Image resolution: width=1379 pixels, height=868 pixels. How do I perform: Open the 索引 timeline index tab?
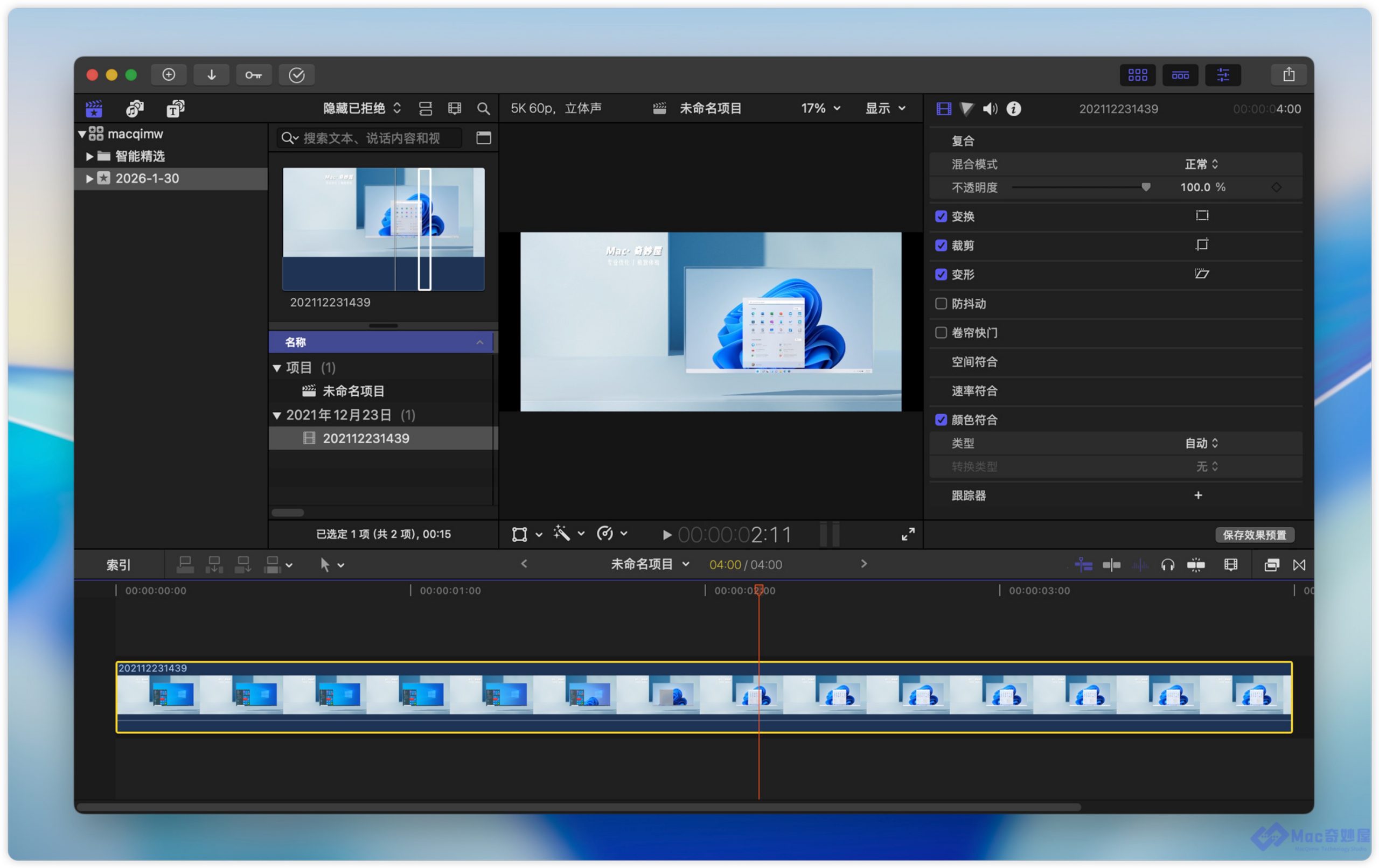[x=119, y=565]
